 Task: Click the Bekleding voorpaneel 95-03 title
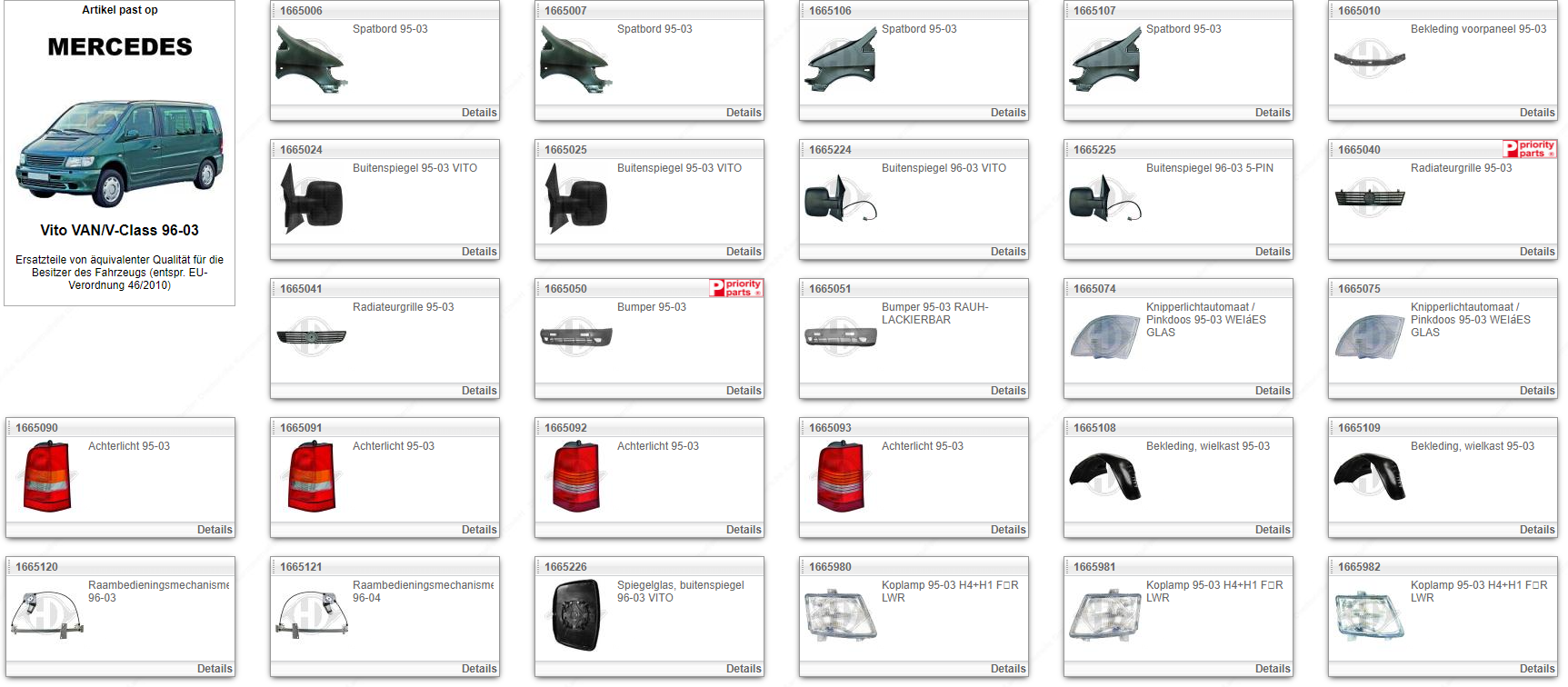coord(1477,29)
